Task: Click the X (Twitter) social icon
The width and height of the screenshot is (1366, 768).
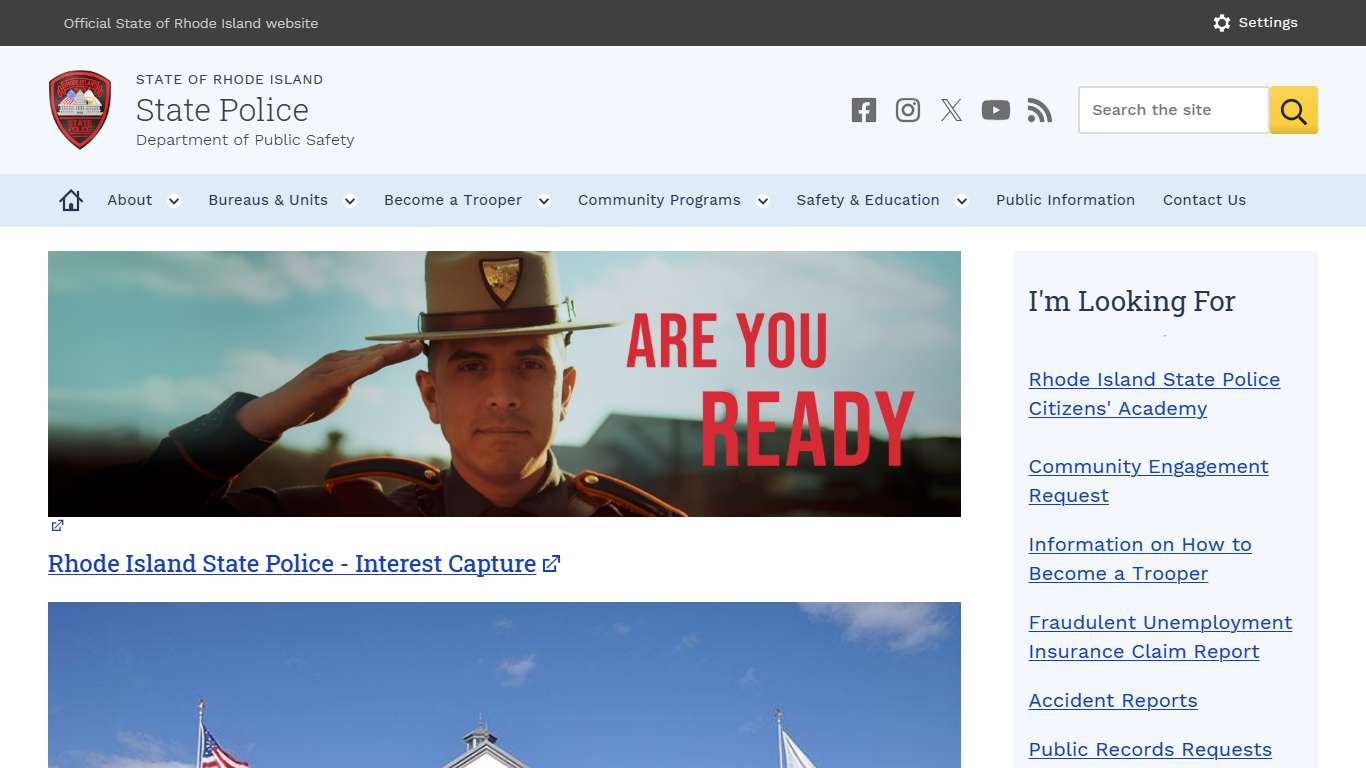Action: click(x=951, y=110)
